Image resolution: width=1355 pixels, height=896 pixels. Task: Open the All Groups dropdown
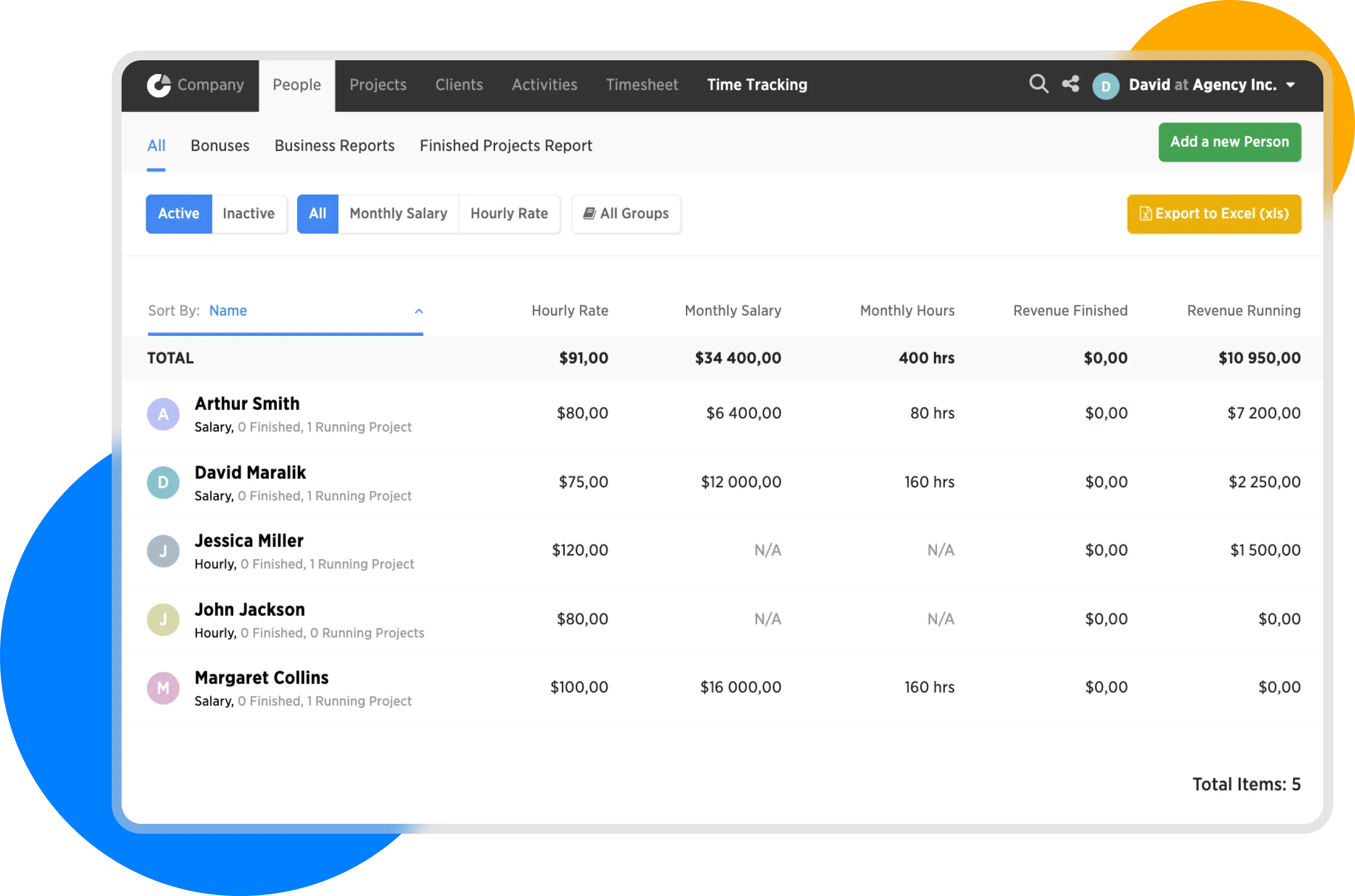[626, 214]
